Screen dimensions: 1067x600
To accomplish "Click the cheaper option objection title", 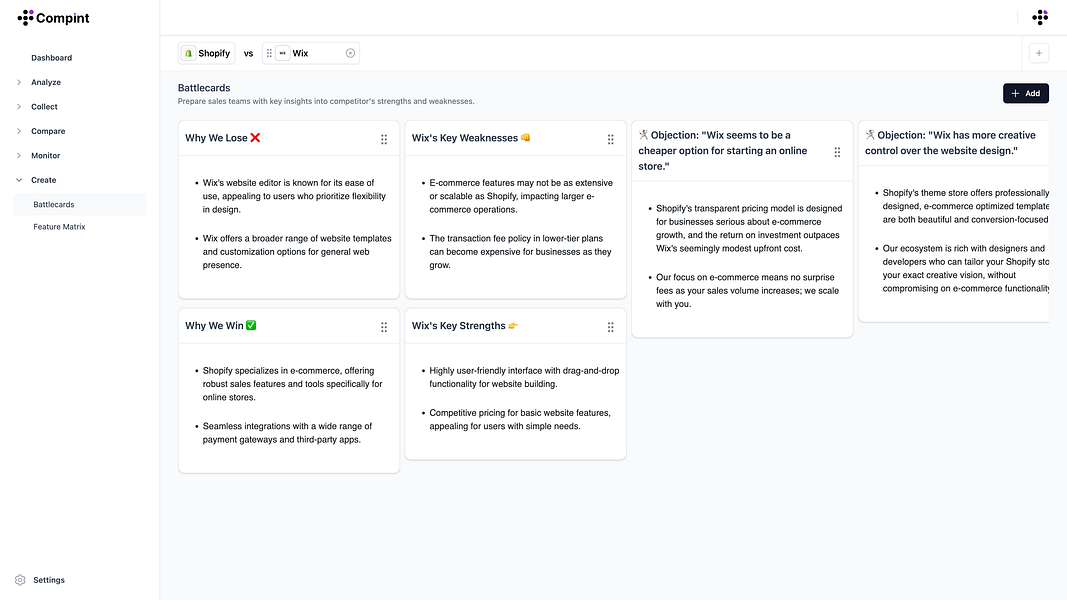I will pyautogui.click(x=723, y=151).
